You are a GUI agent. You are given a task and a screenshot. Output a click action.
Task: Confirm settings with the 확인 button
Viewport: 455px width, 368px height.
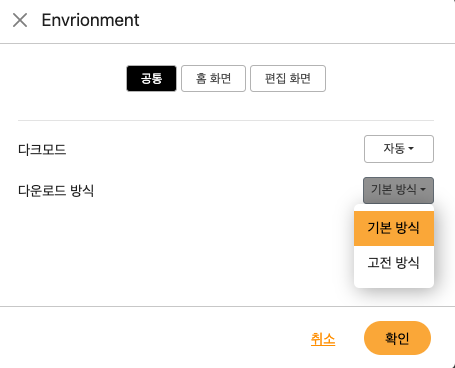[x=397, y=338]
